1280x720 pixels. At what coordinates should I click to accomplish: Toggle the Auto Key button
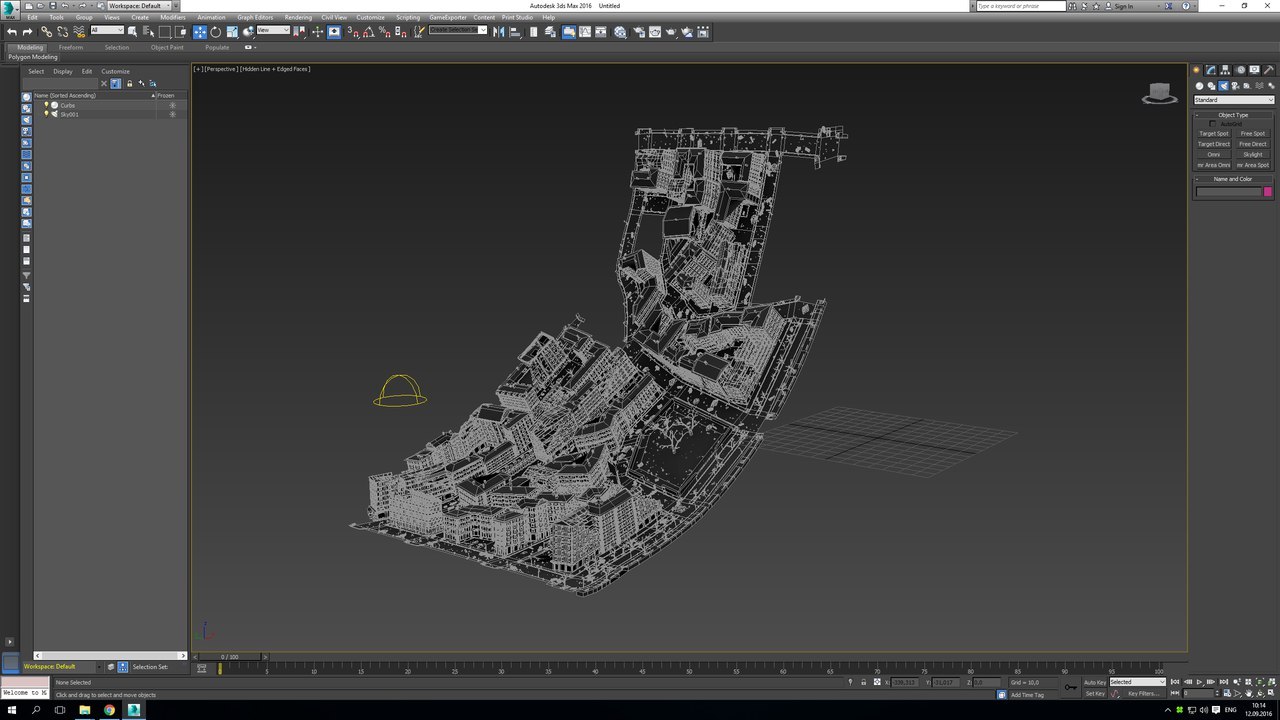click(1095, 682)
